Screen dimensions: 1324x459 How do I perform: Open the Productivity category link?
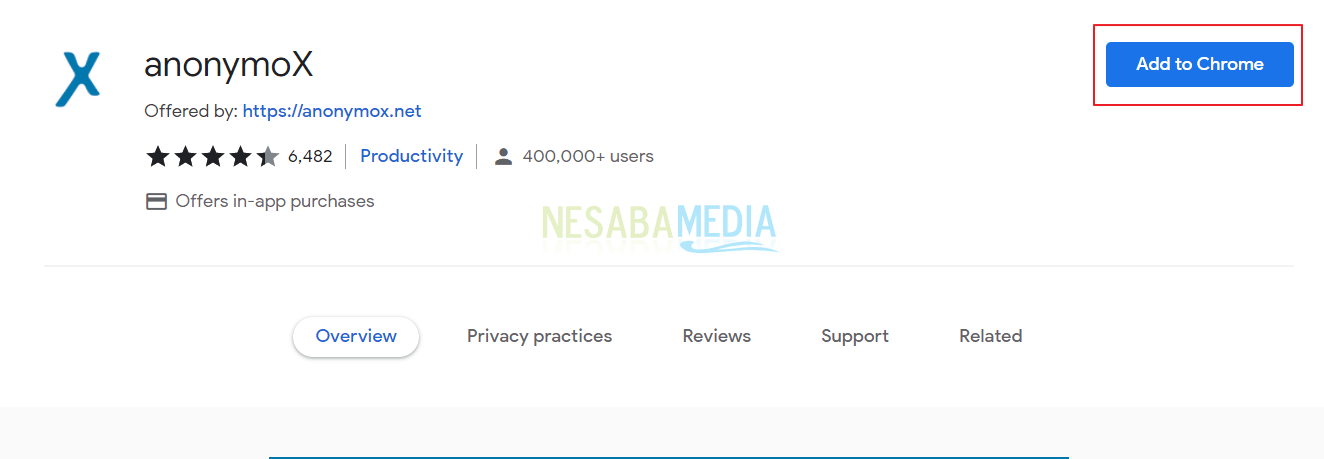[x=411, y=156]
